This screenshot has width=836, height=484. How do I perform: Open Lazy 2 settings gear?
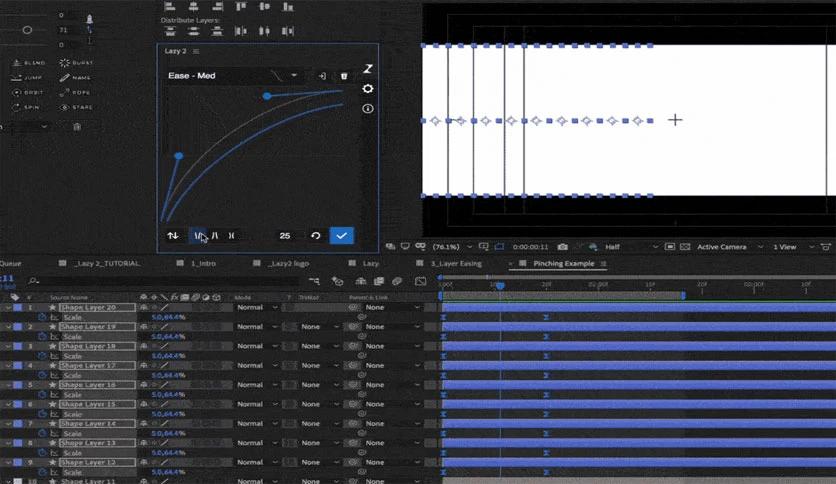(368, 88)
